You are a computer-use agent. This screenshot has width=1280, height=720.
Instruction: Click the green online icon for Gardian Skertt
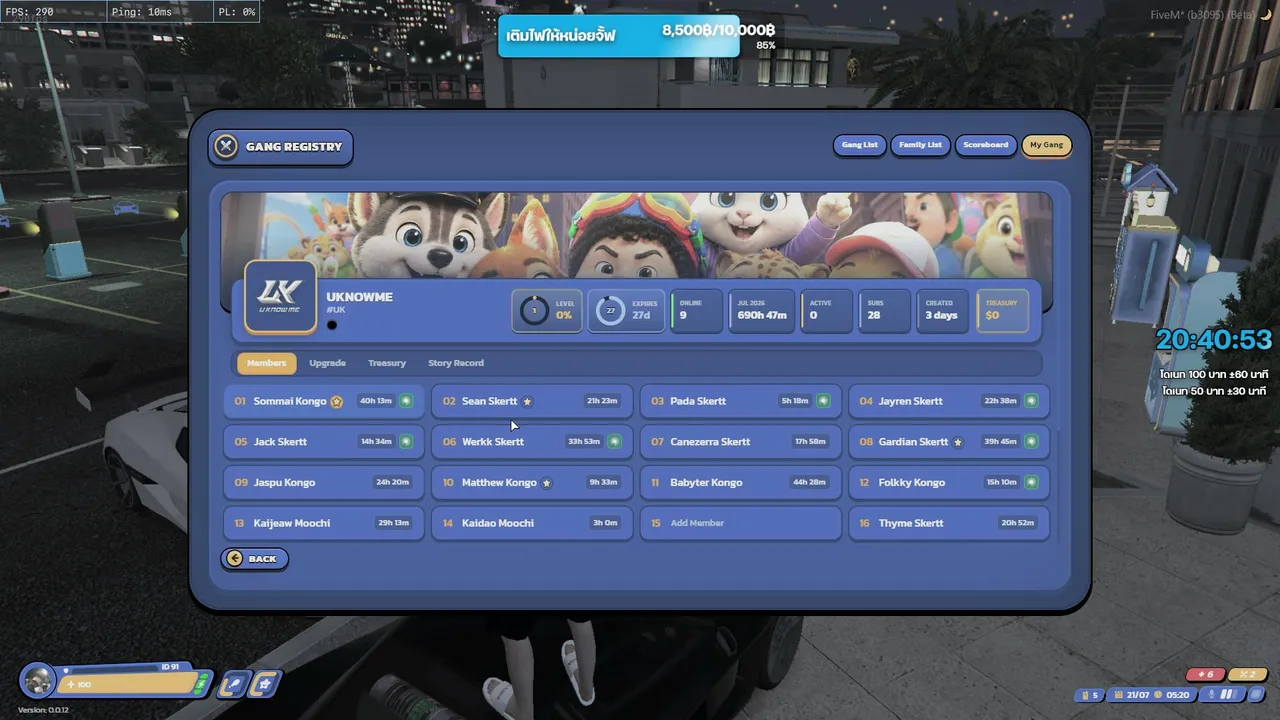point(1031,441)
